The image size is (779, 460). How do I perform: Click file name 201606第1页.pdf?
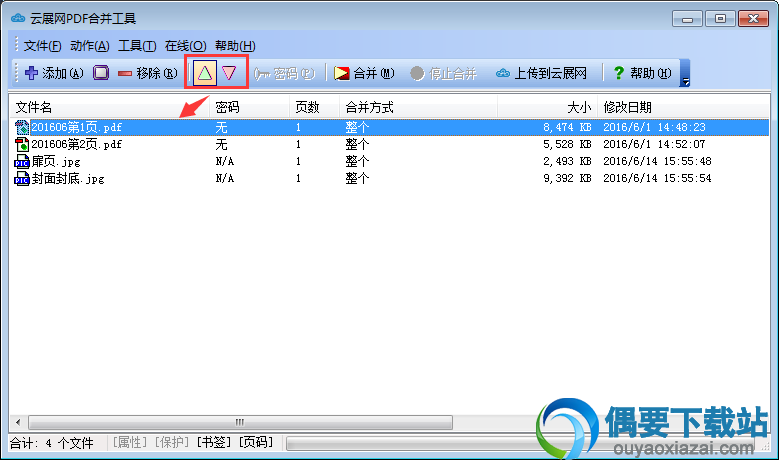(77, 128)
